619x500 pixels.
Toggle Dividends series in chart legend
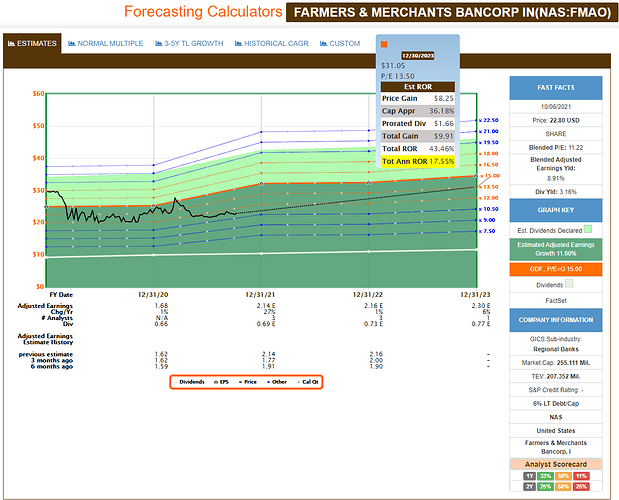click(x=189, y=382)
